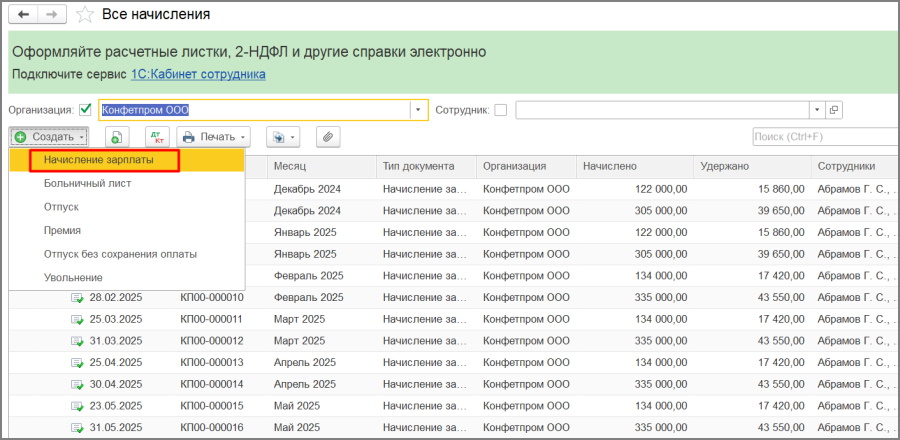Sort by the Организация column header
900x440 pixels.
(x=526, y=166)
